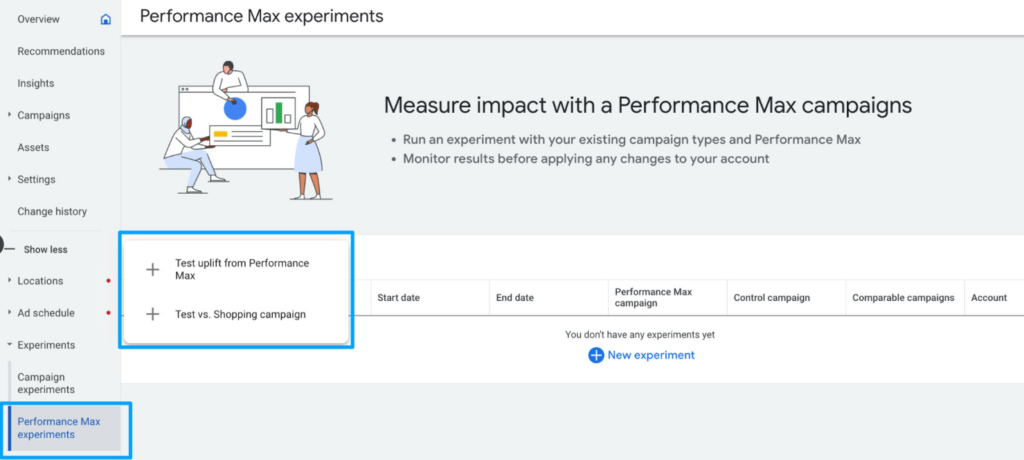Image resolution: width=1024 pixels, height=460 pixels.
Task: Click the Ad schedule label in sidebar
Action: tap(46, 312)
